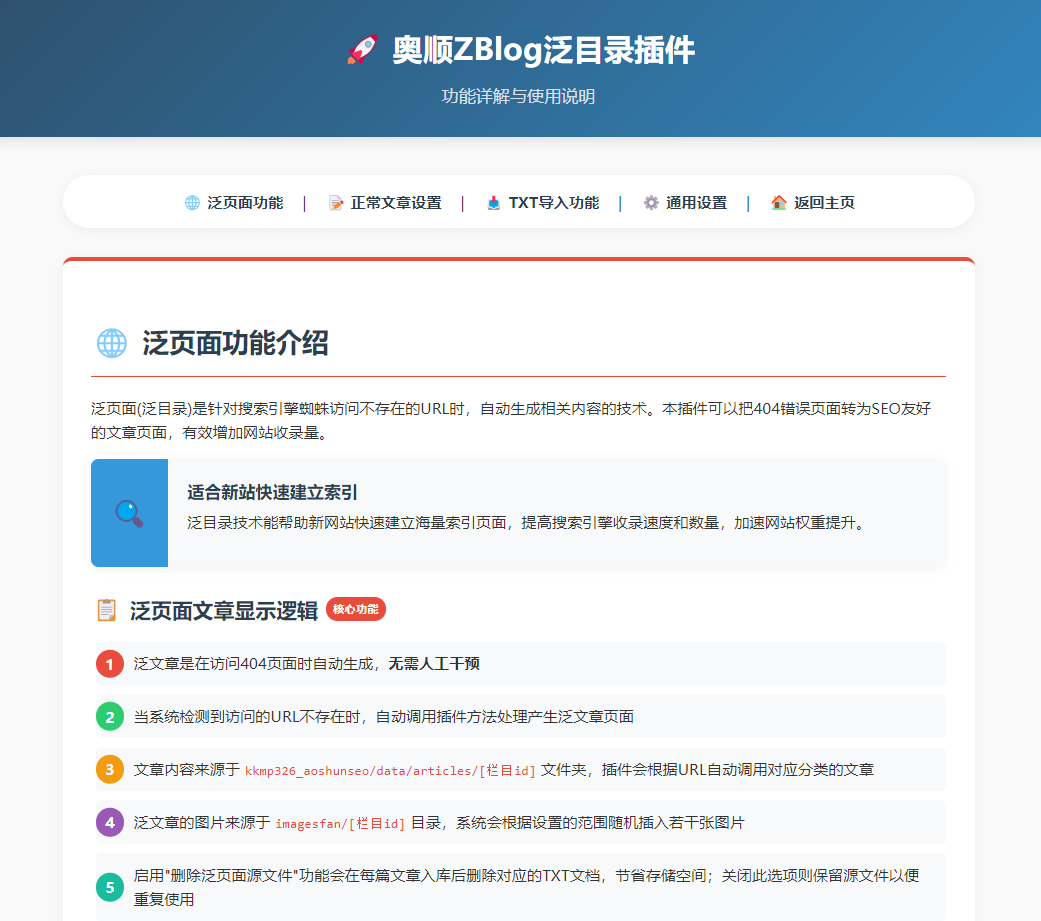
Task: Click the code path imagesfan/[栏目id]
Action: tap(340, 823)
